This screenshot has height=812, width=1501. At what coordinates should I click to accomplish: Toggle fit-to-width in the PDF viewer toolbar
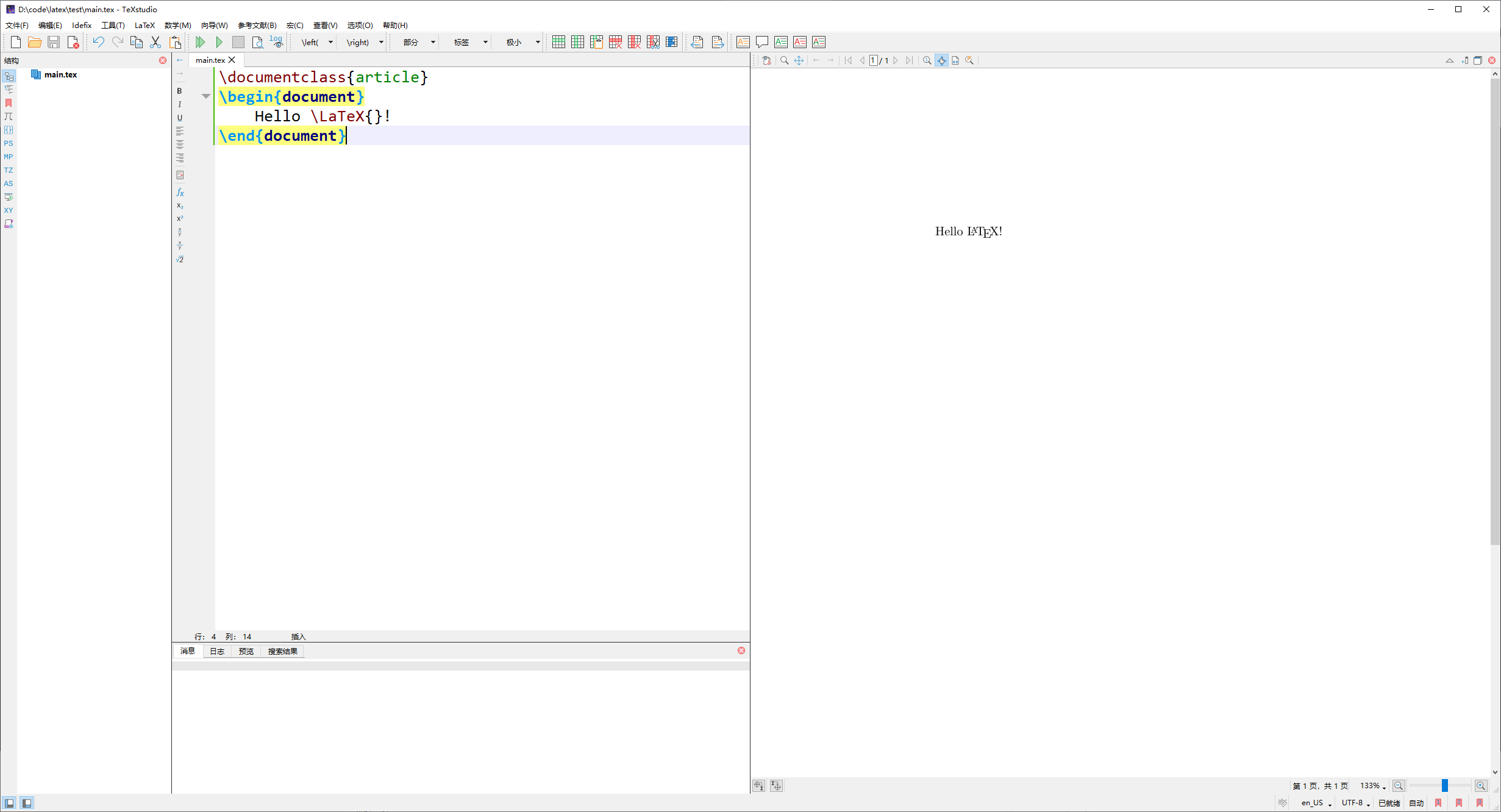click(955, 60)
